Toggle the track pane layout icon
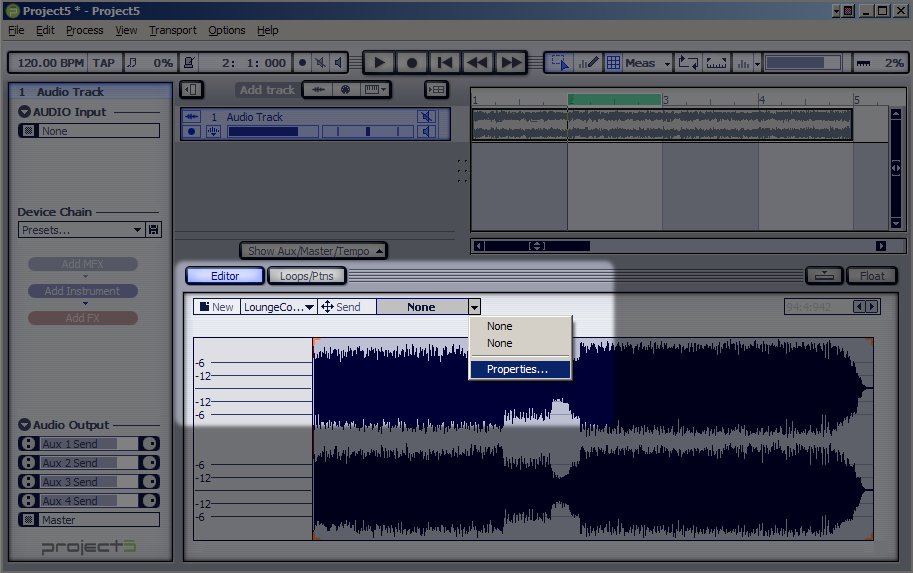The image size is (913, 573). click(x=436, y=90)
